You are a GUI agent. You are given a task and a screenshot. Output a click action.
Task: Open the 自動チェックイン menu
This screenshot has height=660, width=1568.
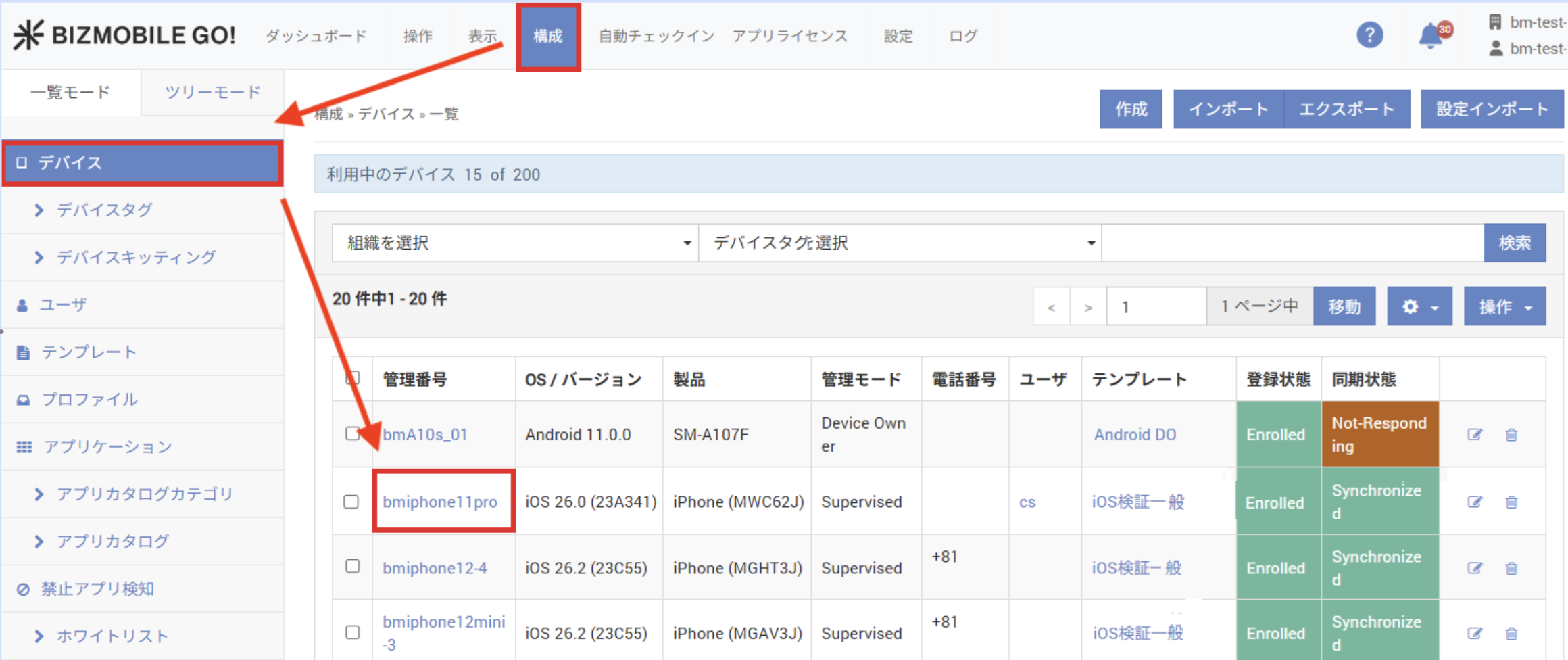[x=656, y=36]
